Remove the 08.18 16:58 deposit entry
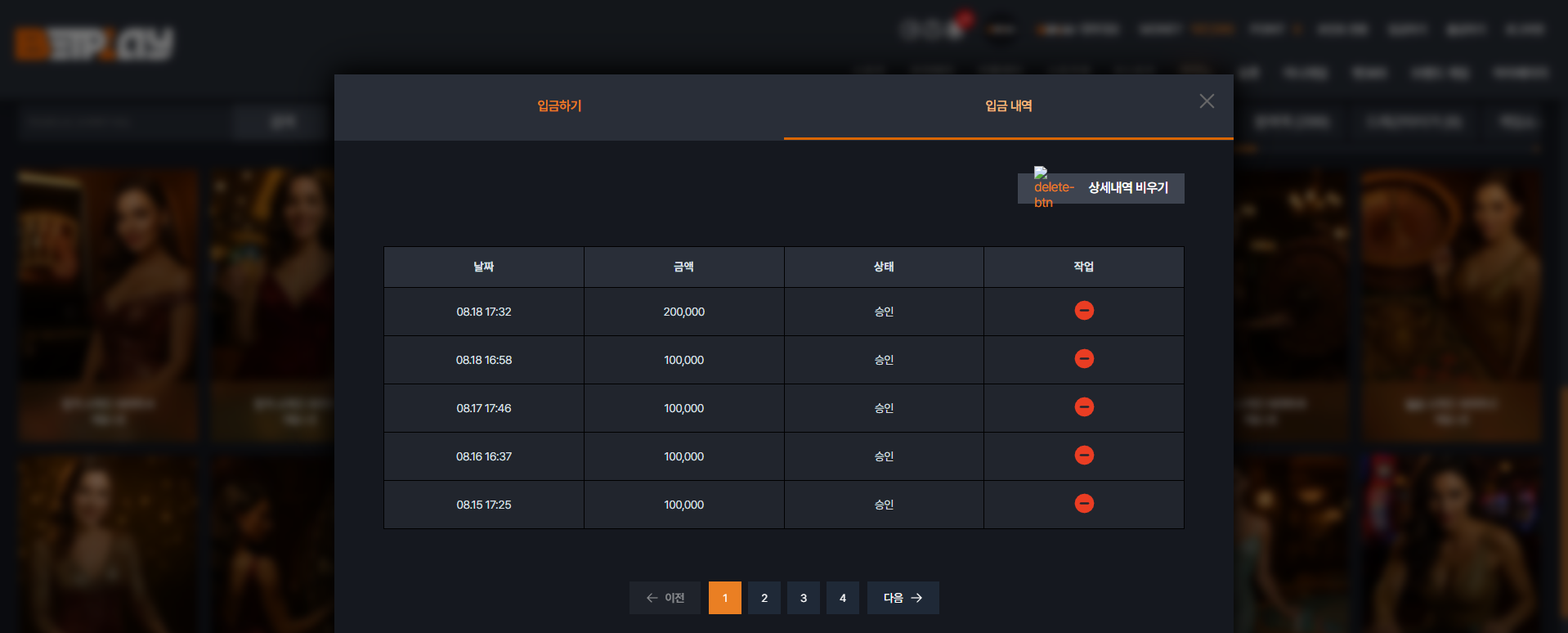Viewport: 1568px width, 633px height. (x=1084, y=359)
